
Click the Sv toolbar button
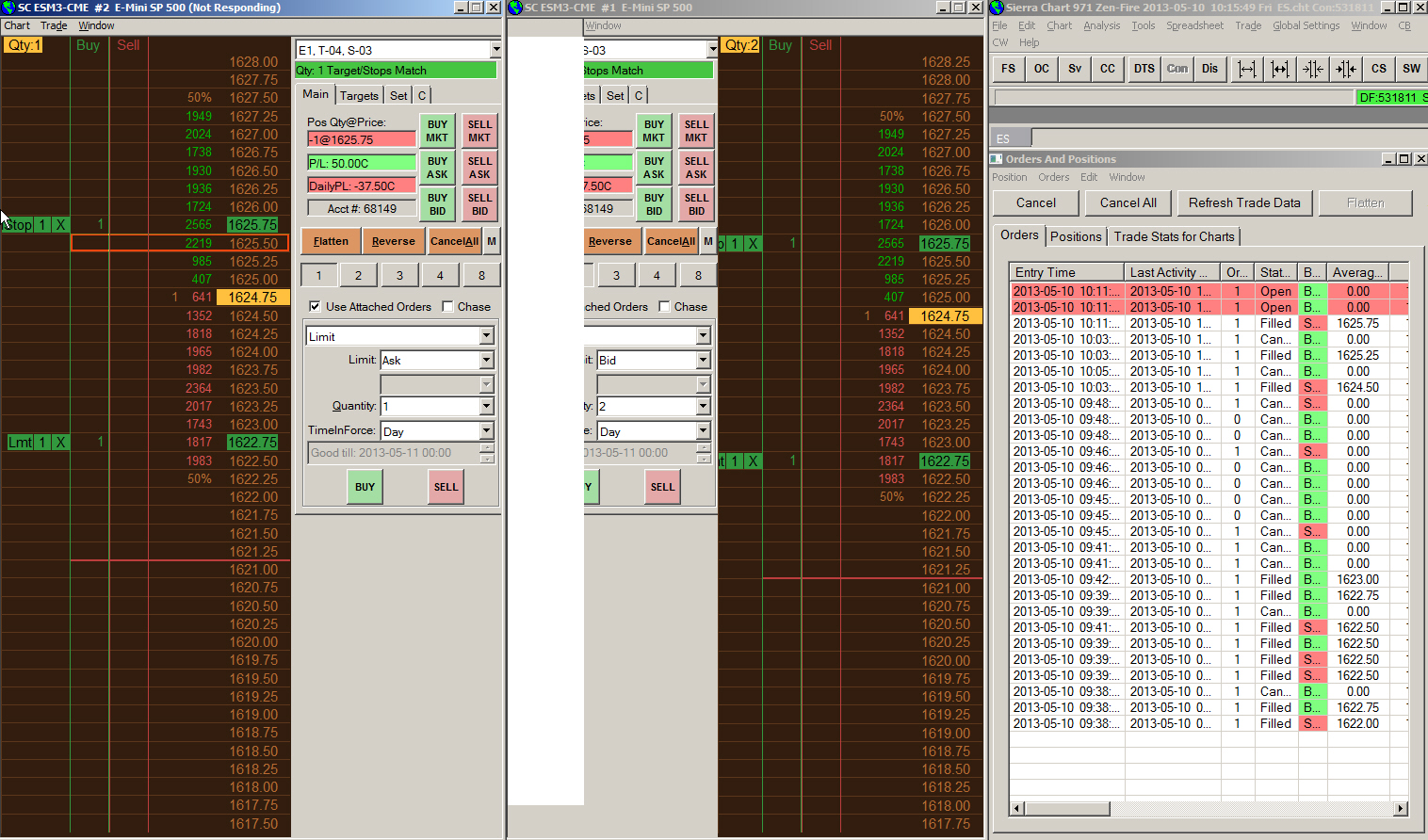coord(1075,69)
